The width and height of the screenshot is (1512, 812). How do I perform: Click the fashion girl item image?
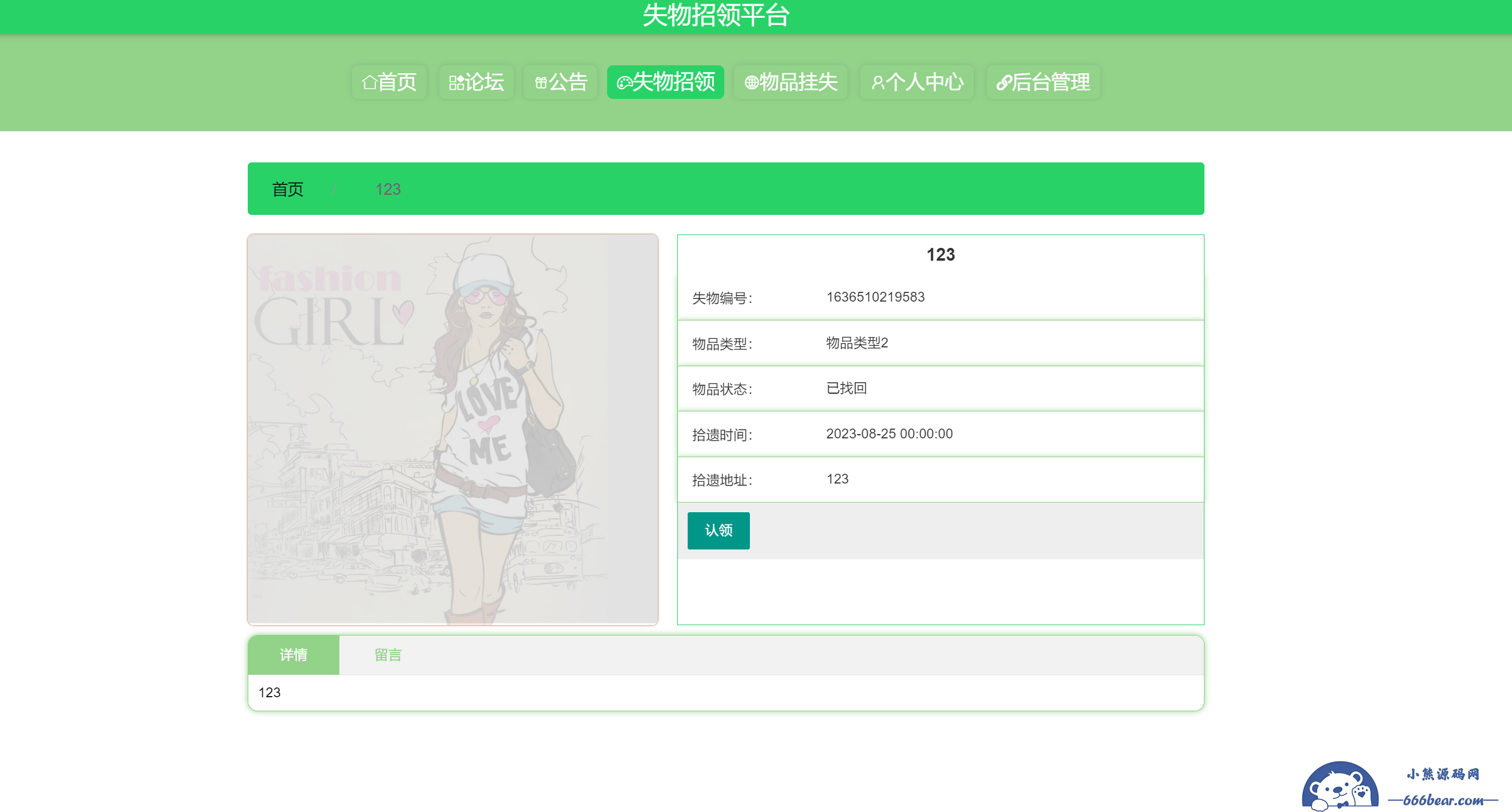[453, 429]
